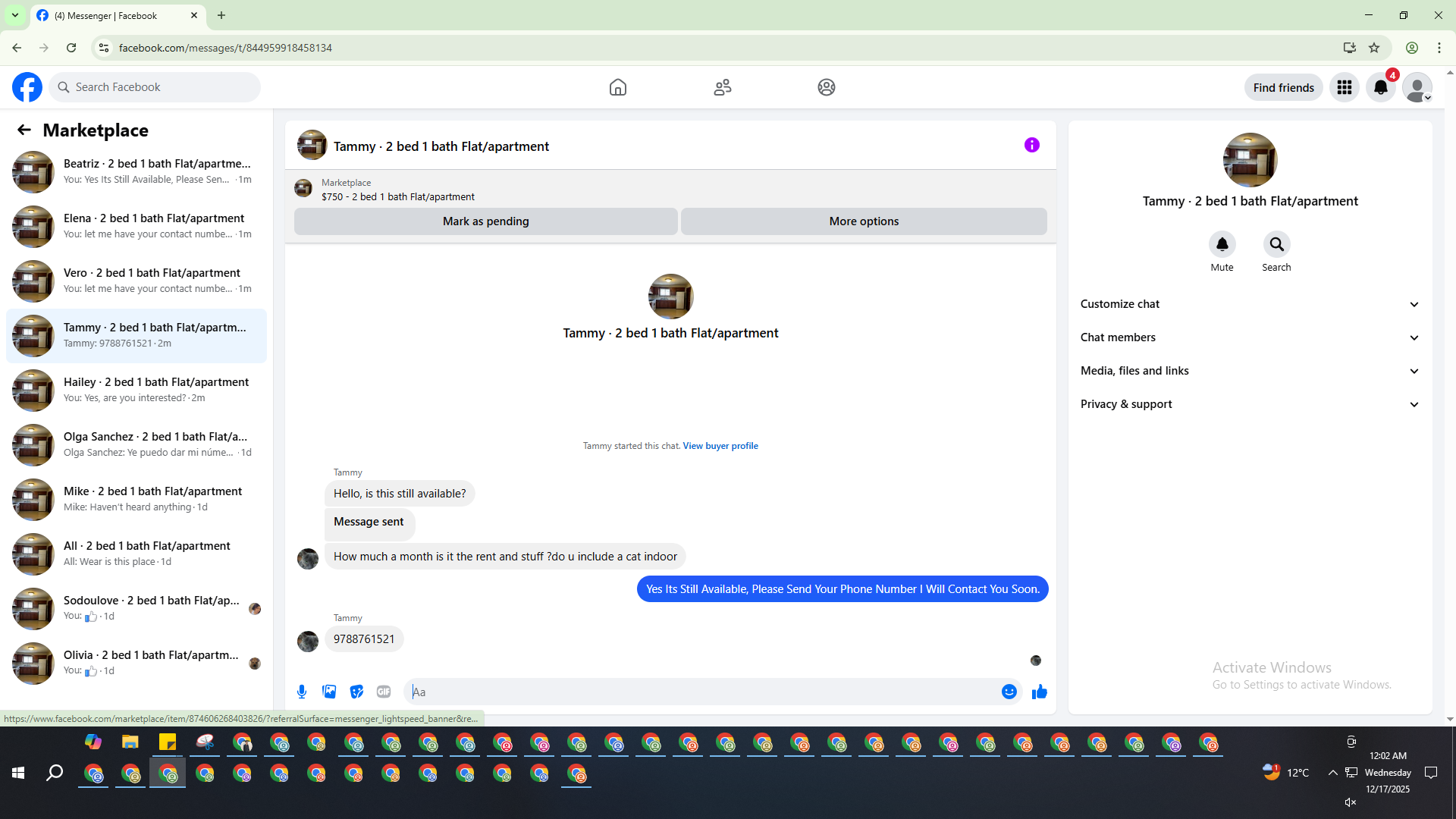1456x819 pixels.
Task: Open the GIF picker
Action: point(384,692)
